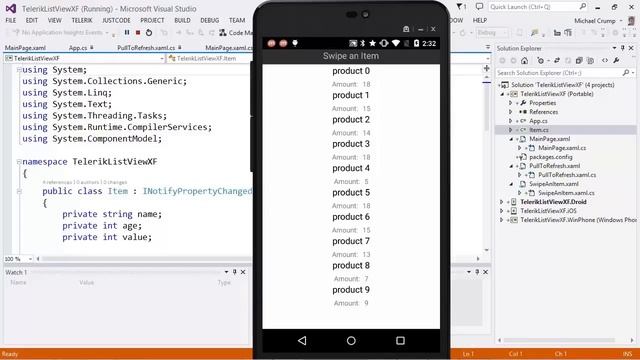This screenshot has height=360, width=640.
Task: Open the FILE menu
Action: tap(11, 20)
